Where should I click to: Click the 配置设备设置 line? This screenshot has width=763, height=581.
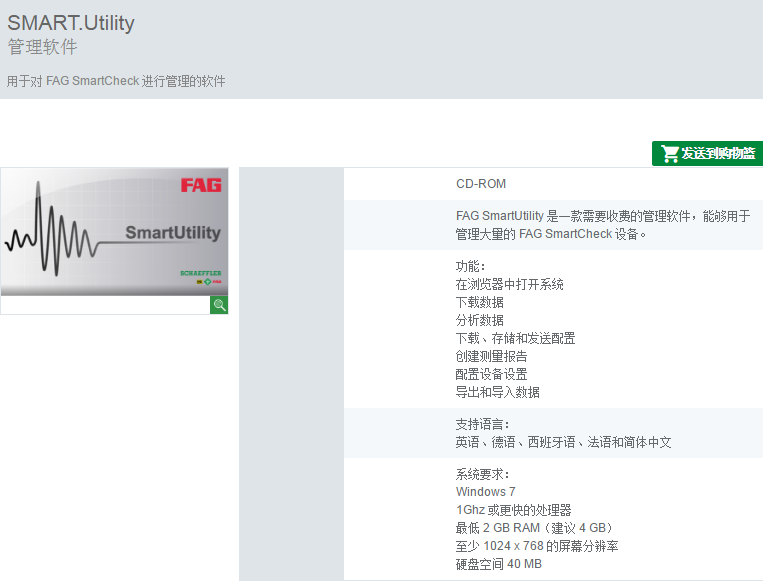pos(491,374)
